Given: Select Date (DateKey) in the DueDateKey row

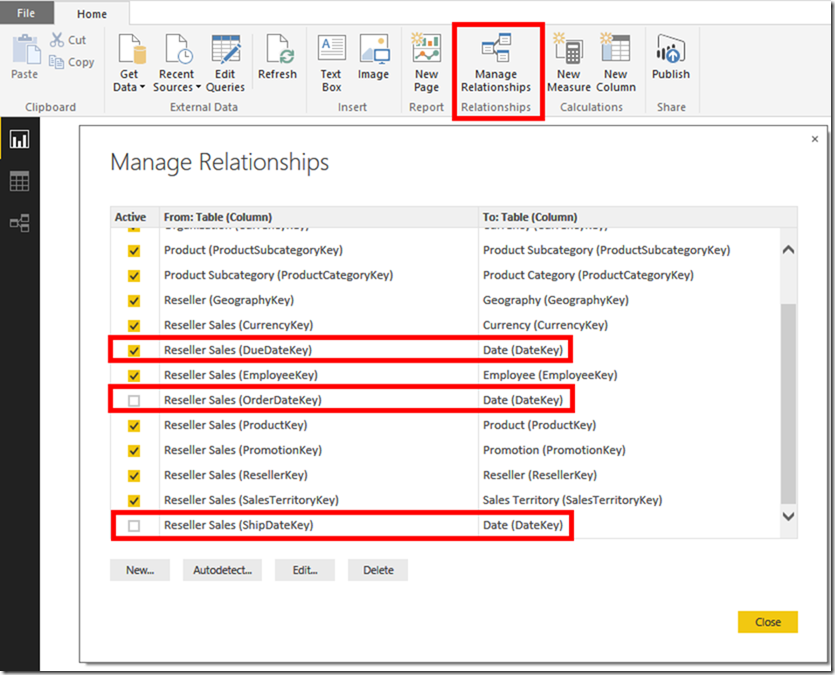Looking at the screenshot, I should tap(523, 350).
